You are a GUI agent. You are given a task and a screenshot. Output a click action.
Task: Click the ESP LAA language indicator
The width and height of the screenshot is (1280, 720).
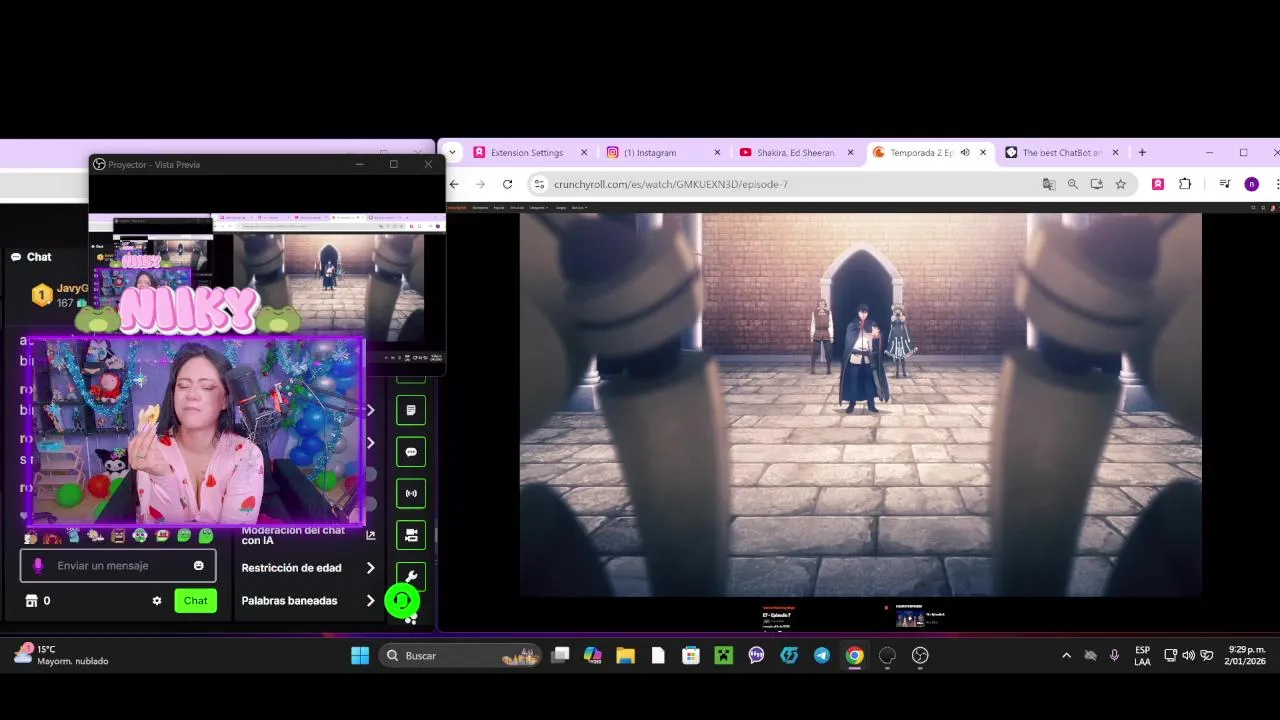[x=1142, y=656]
